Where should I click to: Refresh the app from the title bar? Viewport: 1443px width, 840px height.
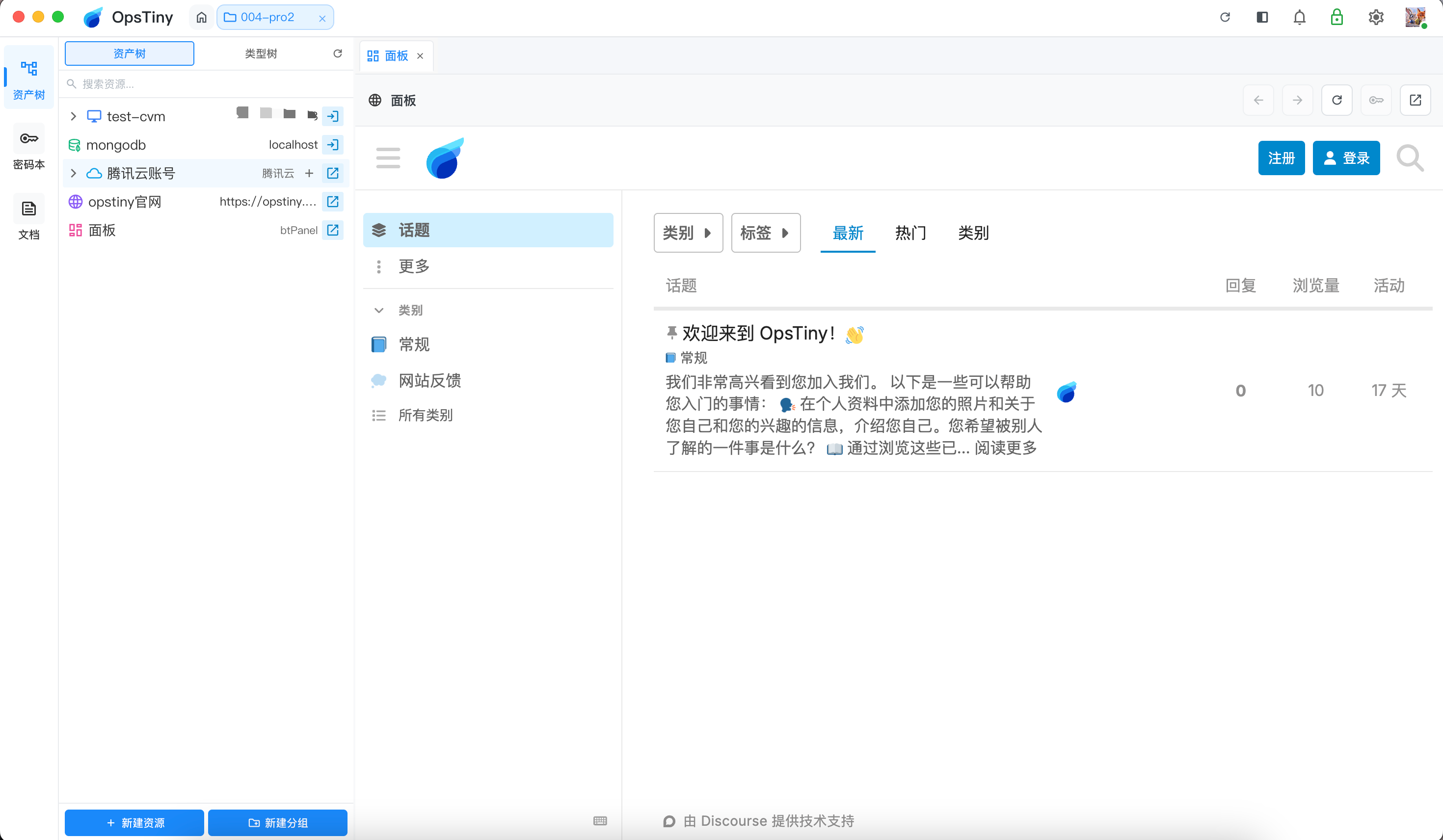click(1225, 17)
